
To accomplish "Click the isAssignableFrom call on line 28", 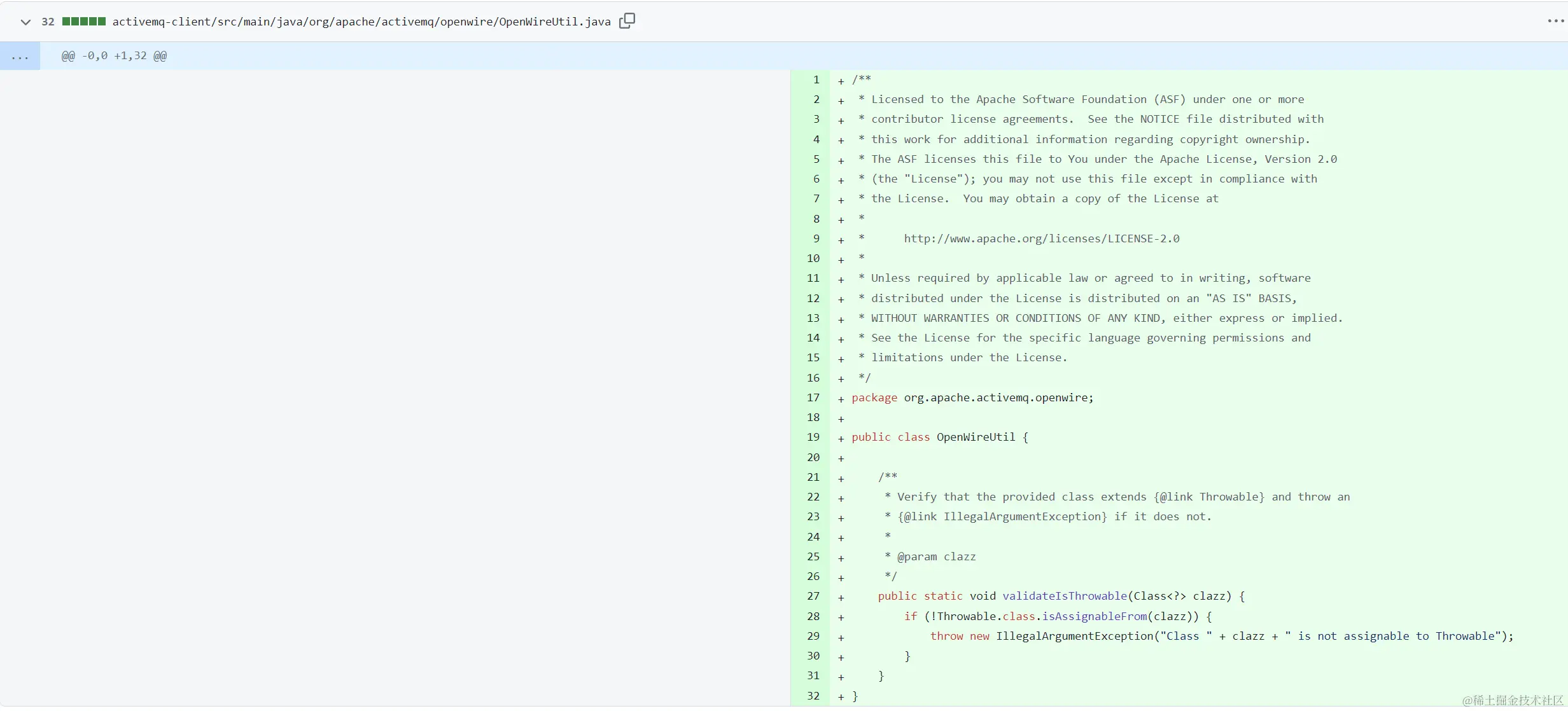I will [1094, 617].
